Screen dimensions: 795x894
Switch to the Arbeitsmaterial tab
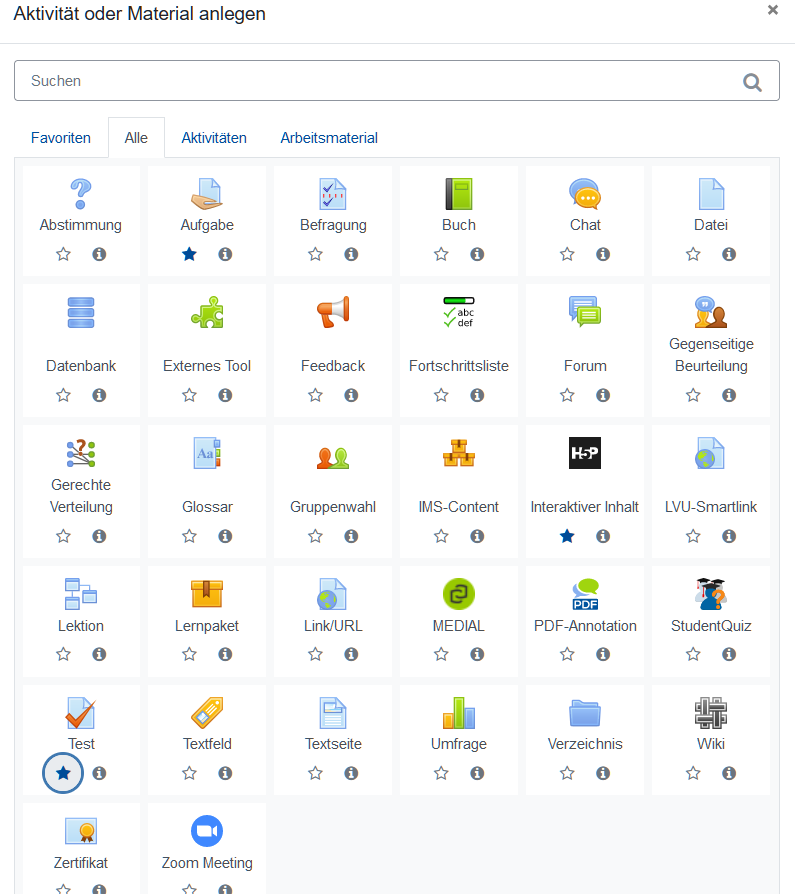click(x=329, y=138)
